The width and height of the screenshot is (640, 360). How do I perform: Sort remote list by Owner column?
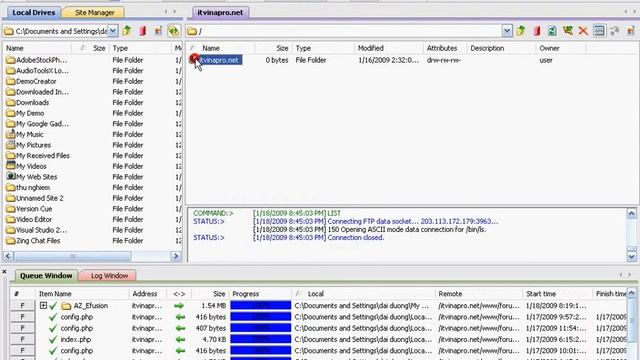click(561, 48)
